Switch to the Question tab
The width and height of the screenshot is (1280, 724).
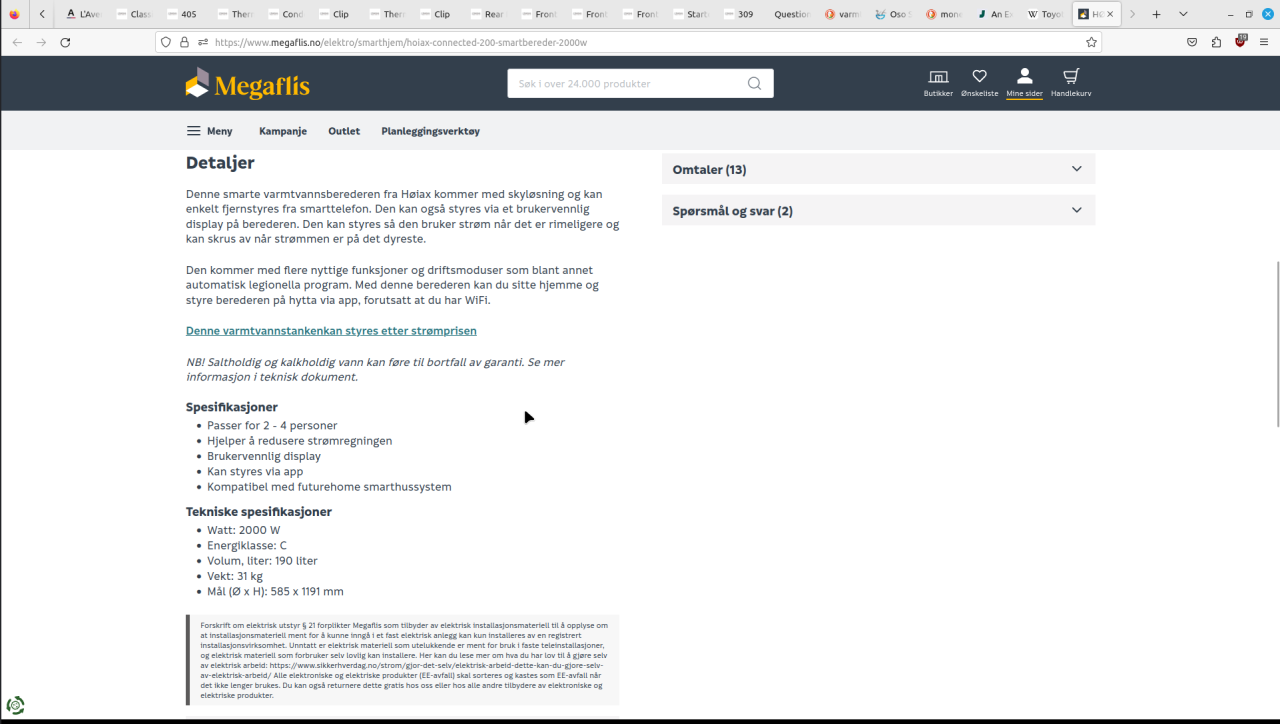pos(792,14)
